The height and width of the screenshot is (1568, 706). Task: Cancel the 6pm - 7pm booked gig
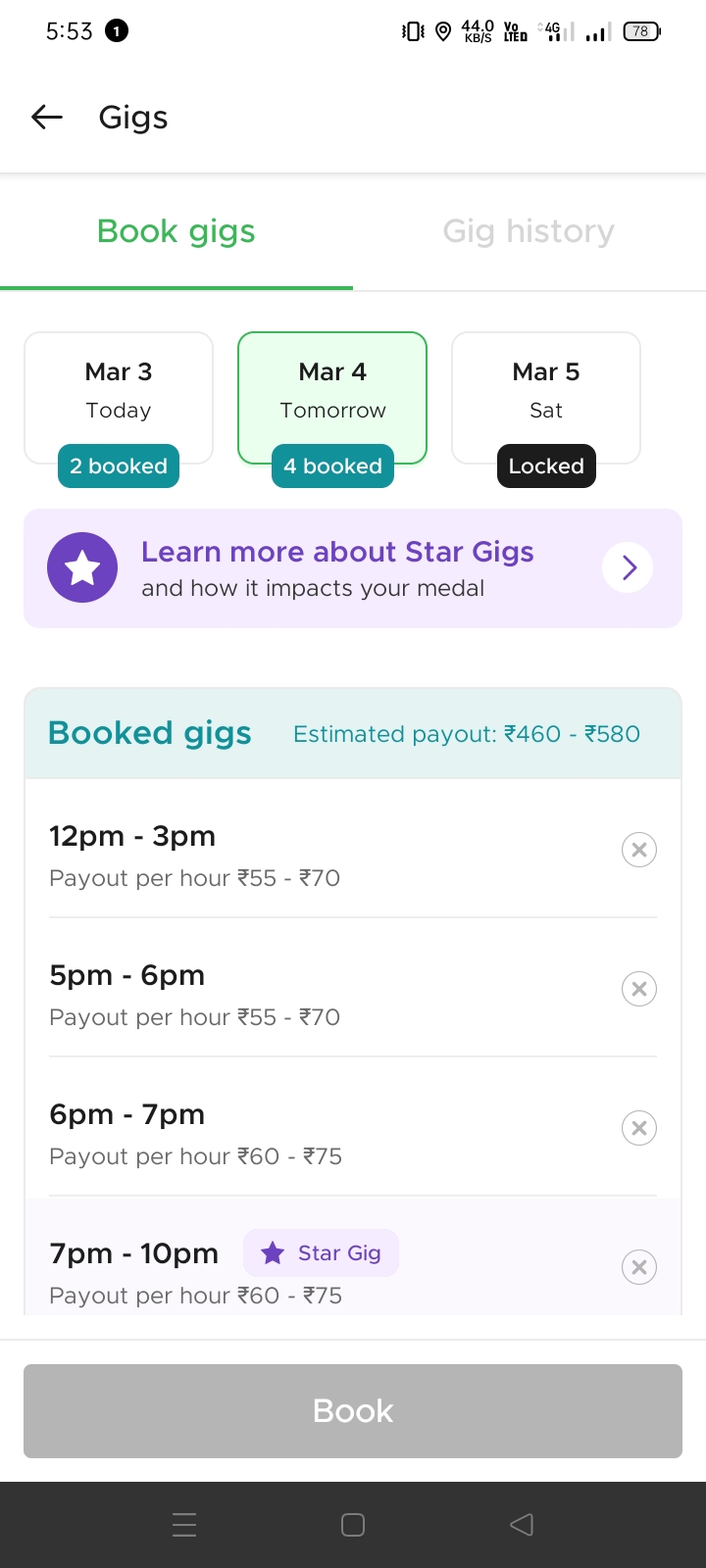pos(638,1128)
